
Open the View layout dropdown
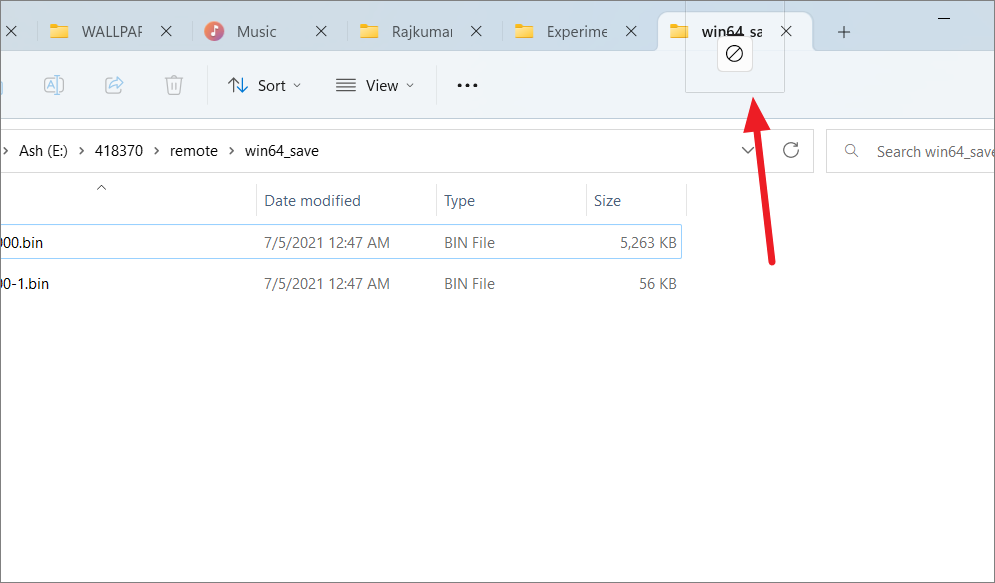[374, 86]
